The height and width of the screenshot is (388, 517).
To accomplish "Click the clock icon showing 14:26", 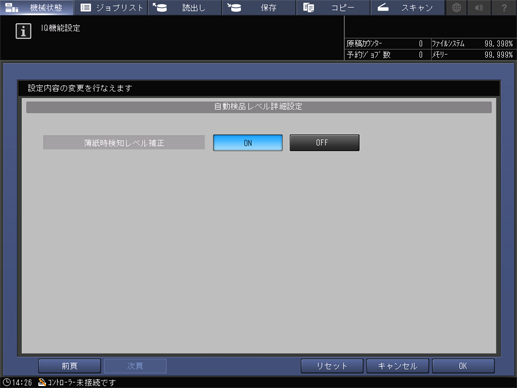I will (x=6, y=382).
